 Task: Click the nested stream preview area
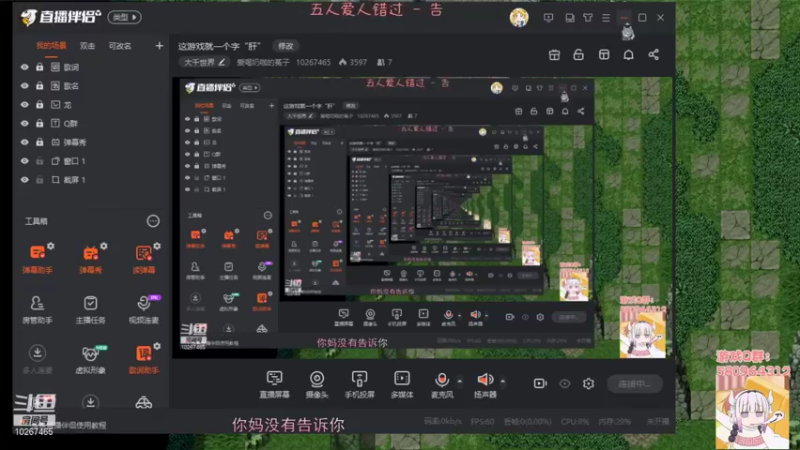point(422,218)
